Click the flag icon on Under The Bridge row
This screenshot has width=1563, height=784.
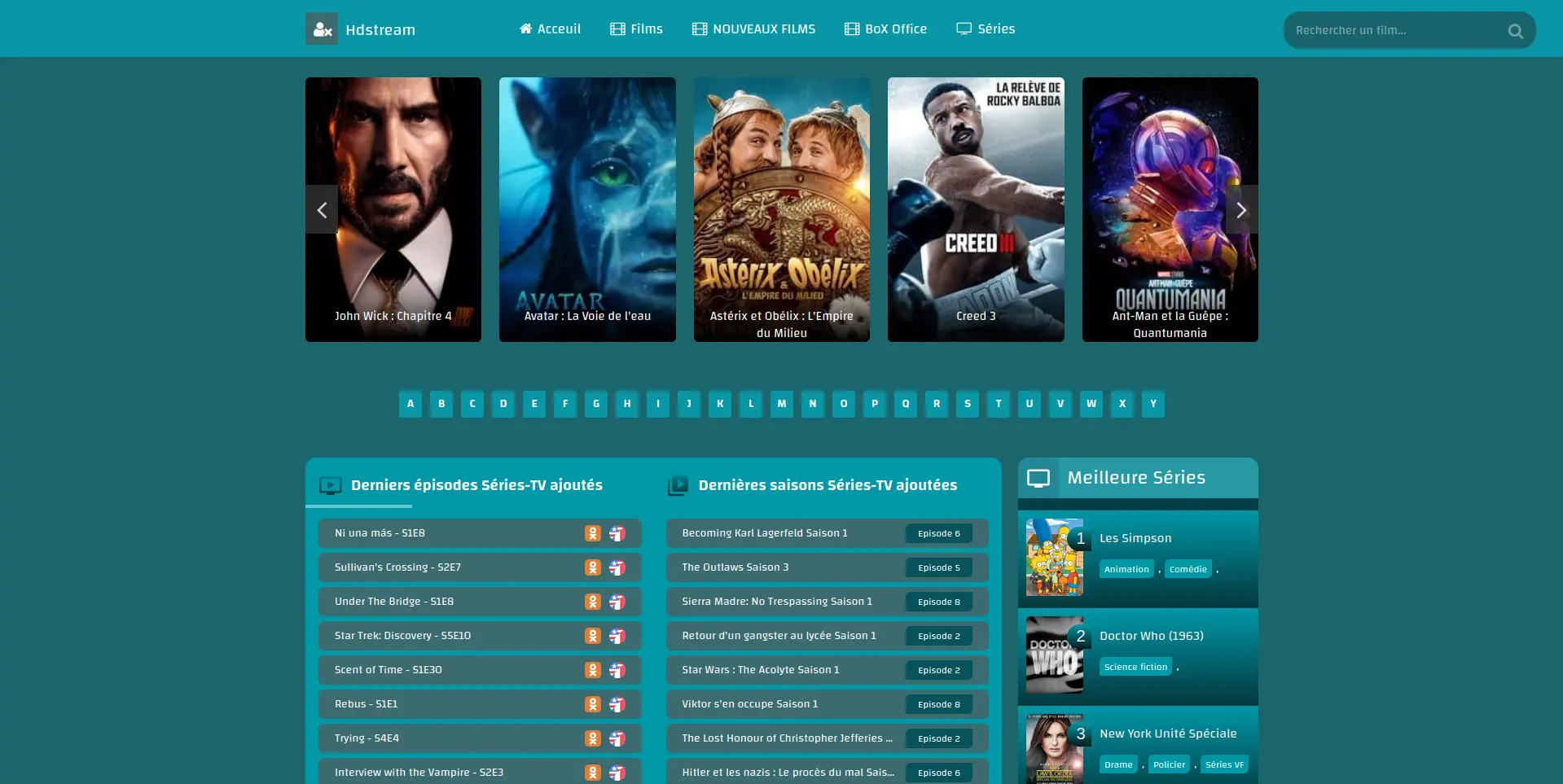coord(617,602)
